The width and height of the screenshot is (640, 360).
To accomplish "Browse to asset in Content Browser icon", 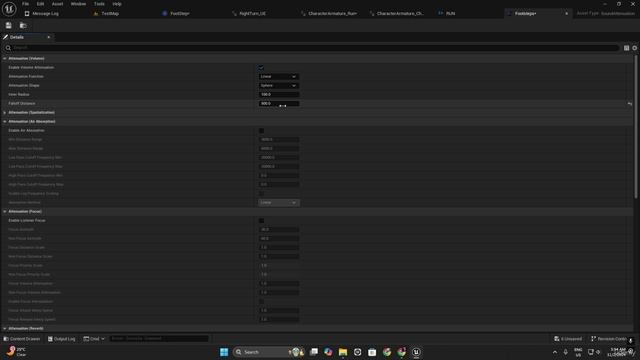I will [x=23, y=25].
